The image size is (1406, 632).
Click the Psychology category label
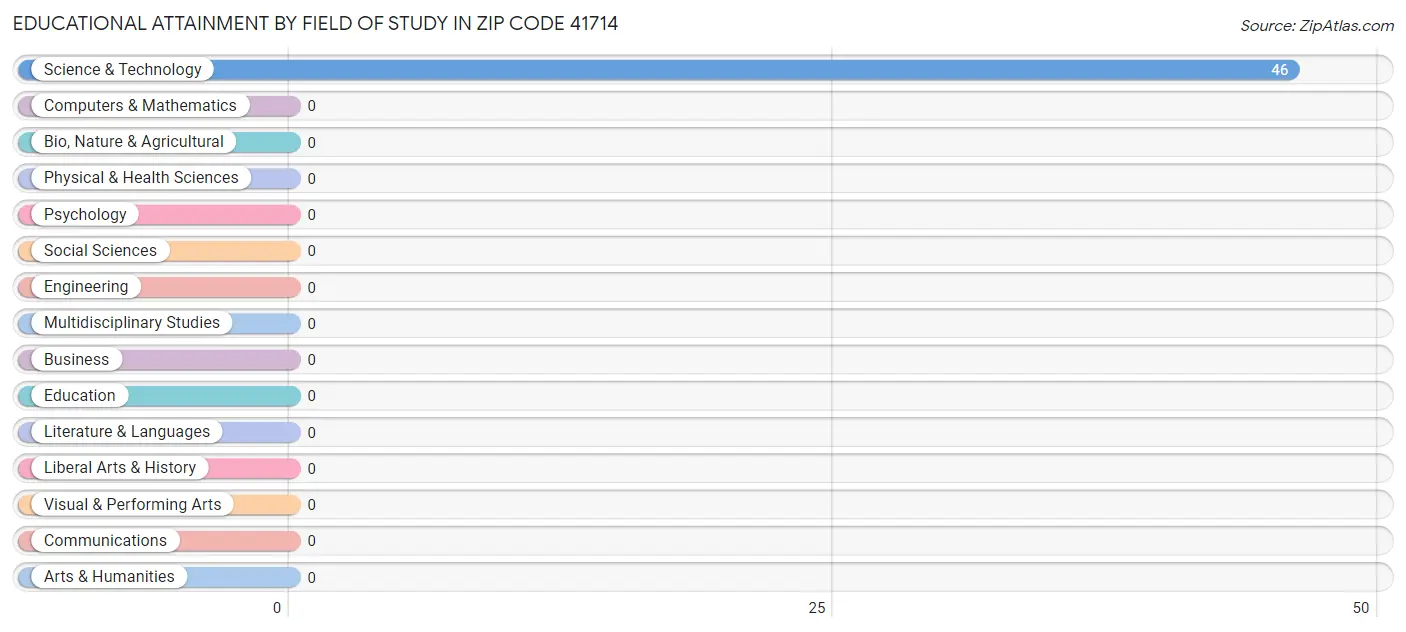[85, 214]
